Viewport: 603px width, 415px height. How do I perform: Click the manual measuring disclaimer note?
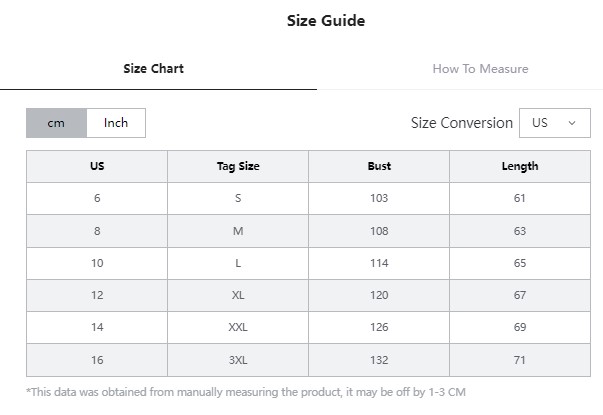(x=246, y=392)
